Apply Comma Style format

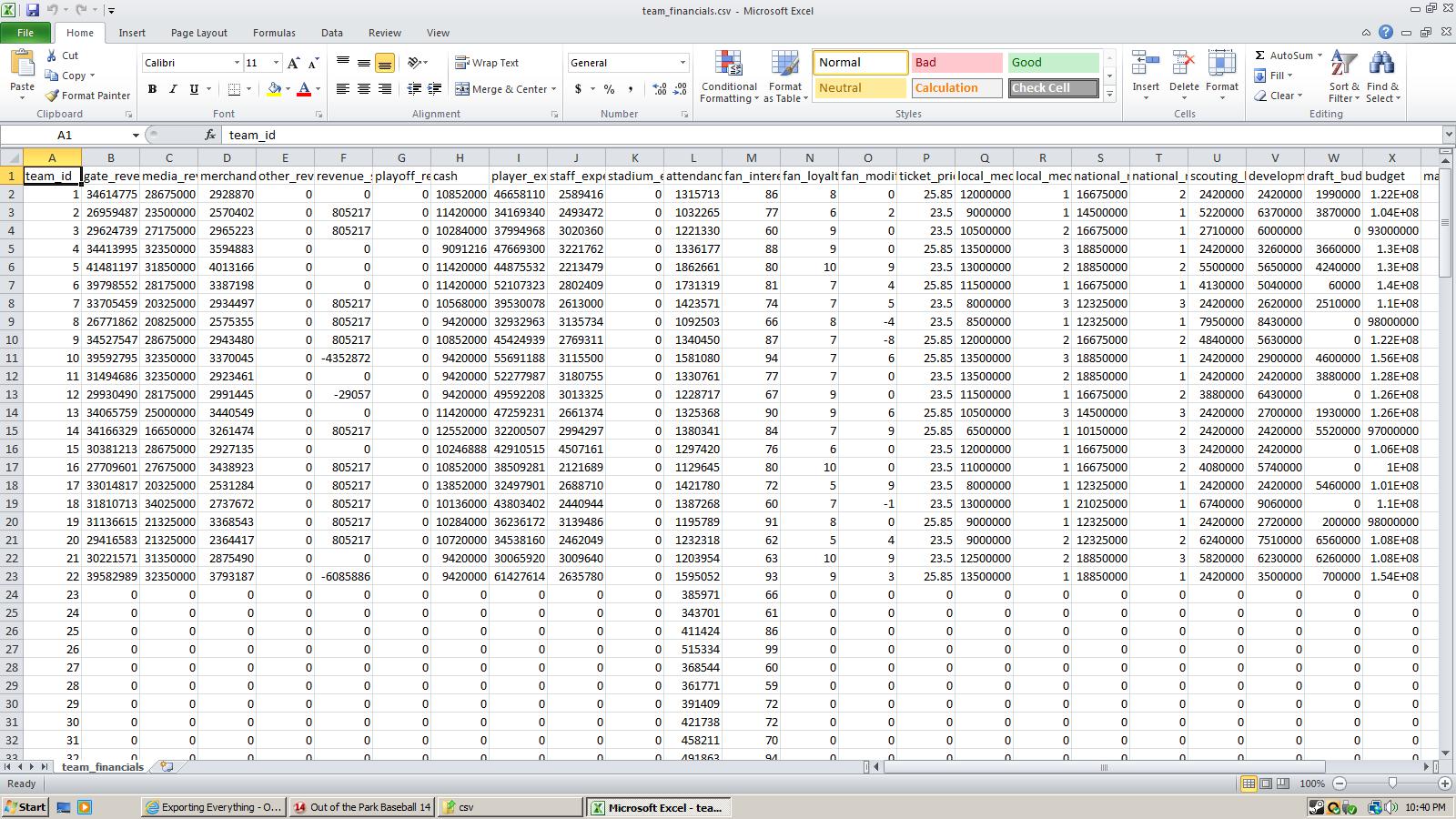[x=630, y=89]
